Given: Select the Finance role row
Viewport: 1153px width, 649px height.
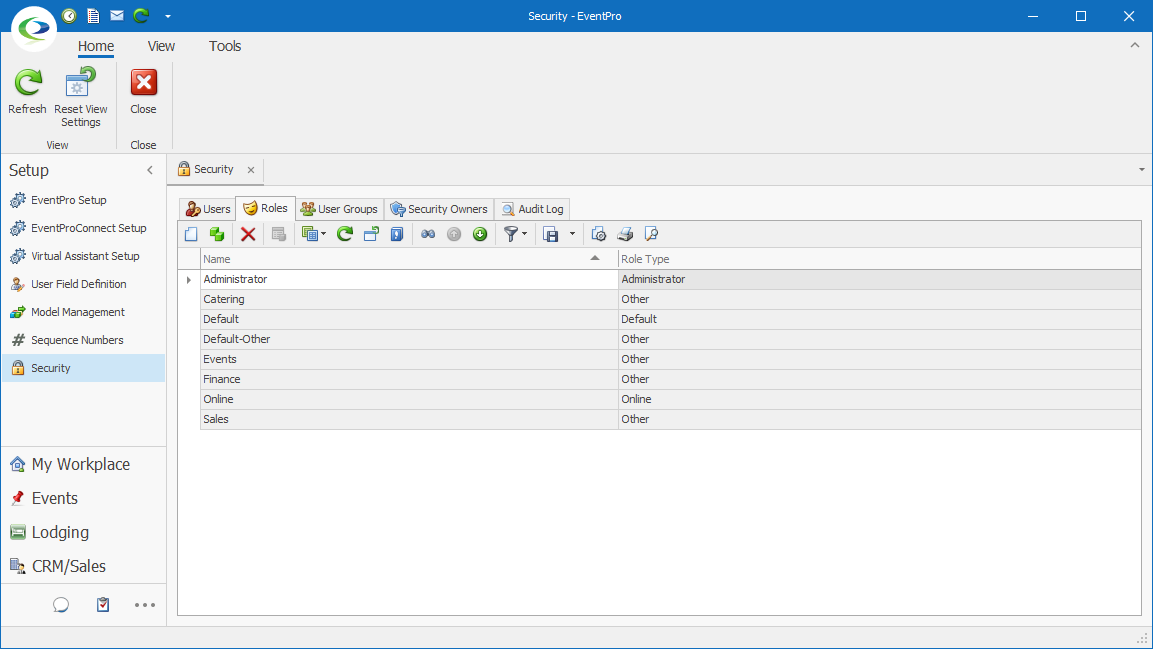Looking at the screenshot, I should (x=671, y=379).
